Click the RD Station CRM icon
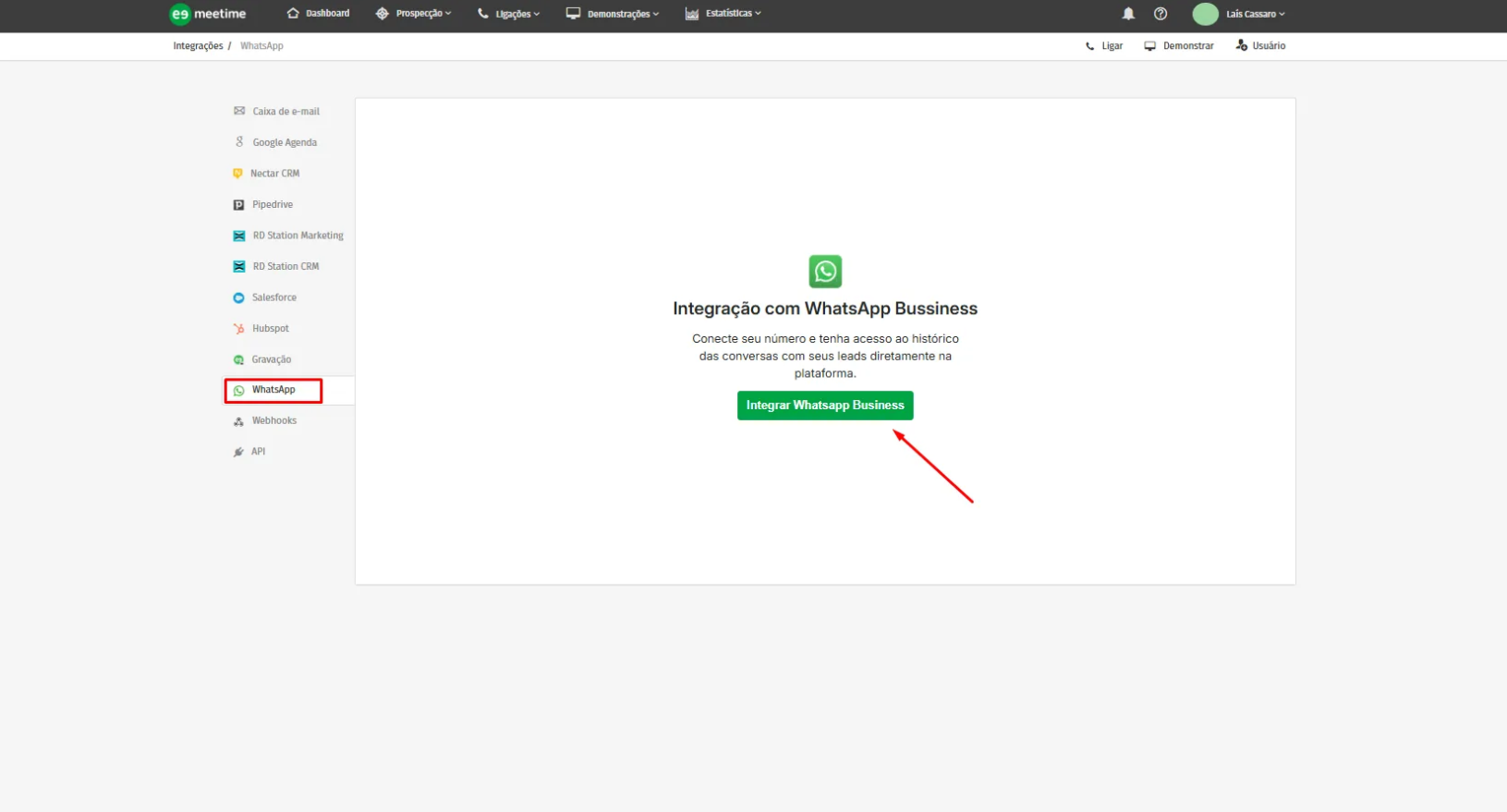 click(239, 267)
